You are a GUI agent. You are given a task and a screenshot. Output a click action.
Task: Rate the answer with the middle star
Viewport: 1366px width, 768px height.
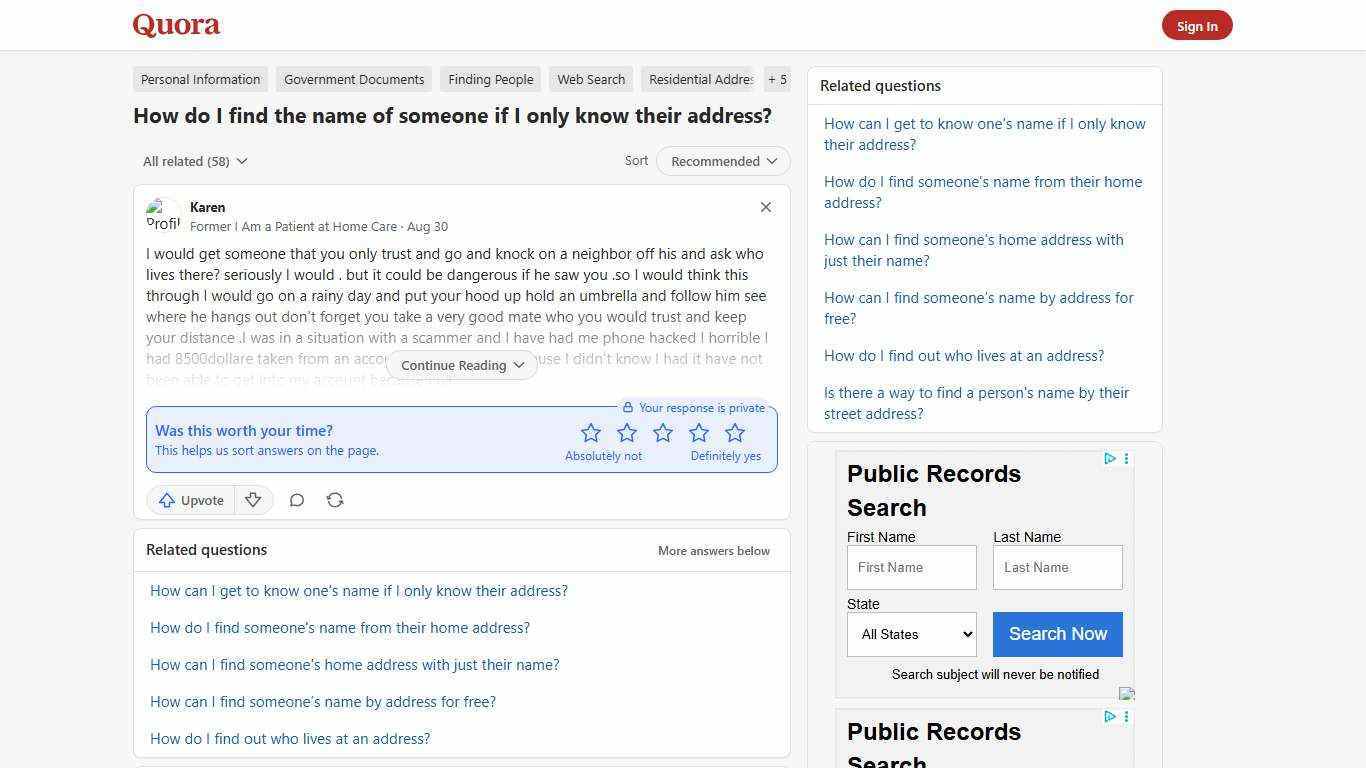click(x=663, y=432)
